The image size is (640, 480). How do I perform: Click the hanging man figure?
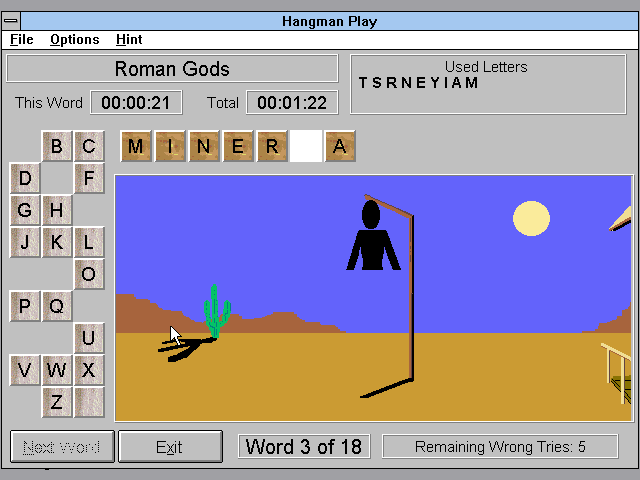click(372, 236)
